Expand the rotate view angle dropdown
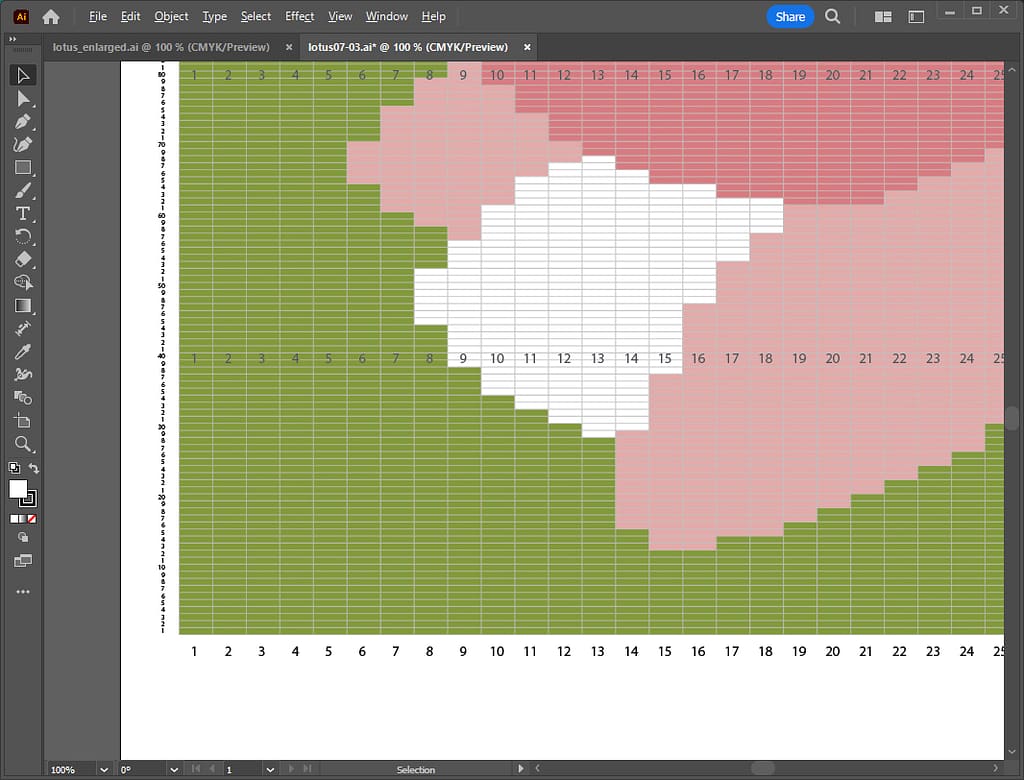This screenshot has height=780, width=1024. pyautogui.click(x=174, y=770)
